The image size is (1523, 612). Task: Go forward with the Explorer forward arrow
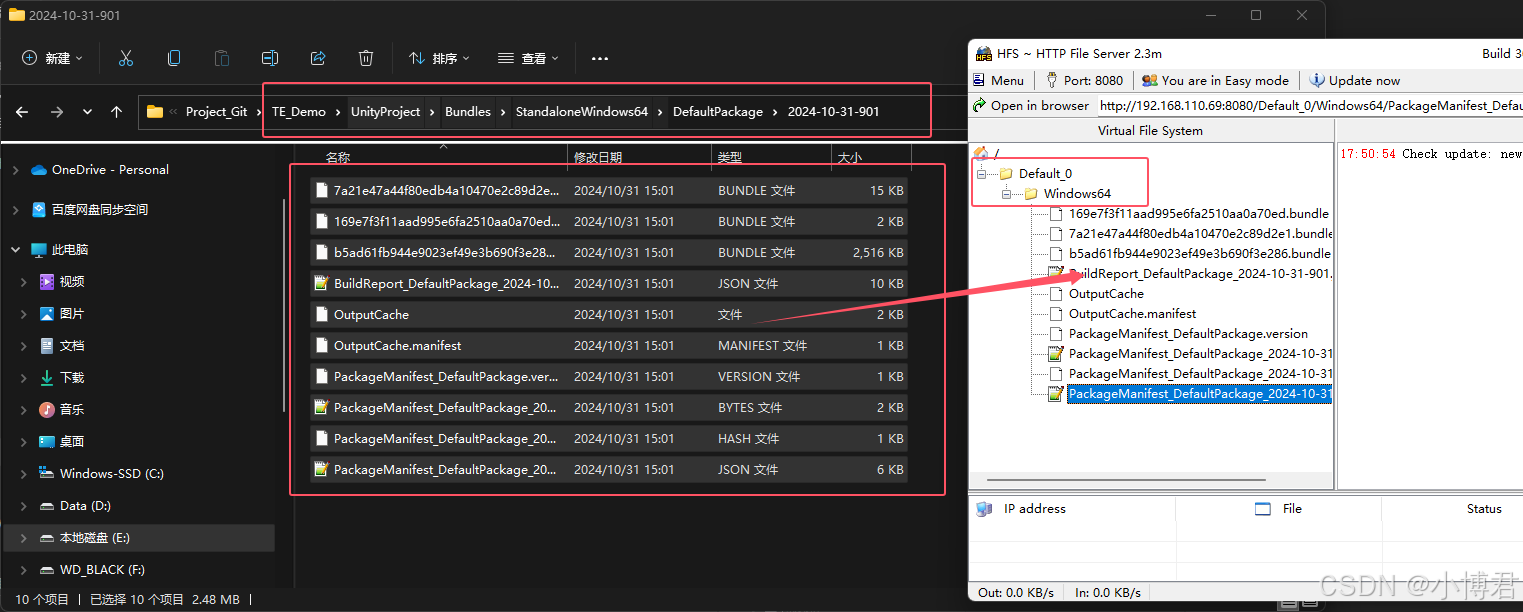pos(56,112)
